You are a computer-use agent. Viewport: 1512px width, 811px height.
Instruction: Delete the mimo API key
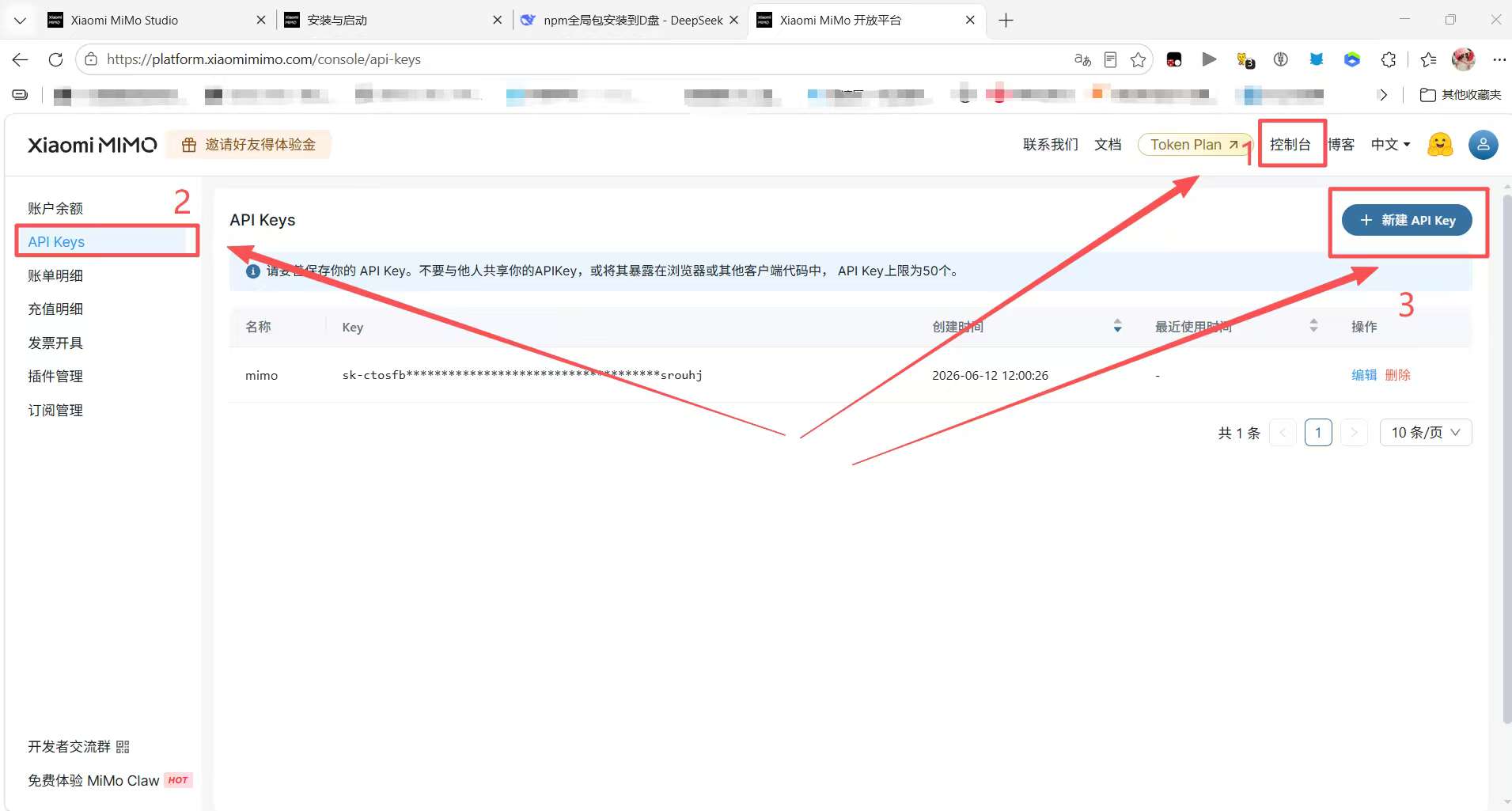[1398, 375]
